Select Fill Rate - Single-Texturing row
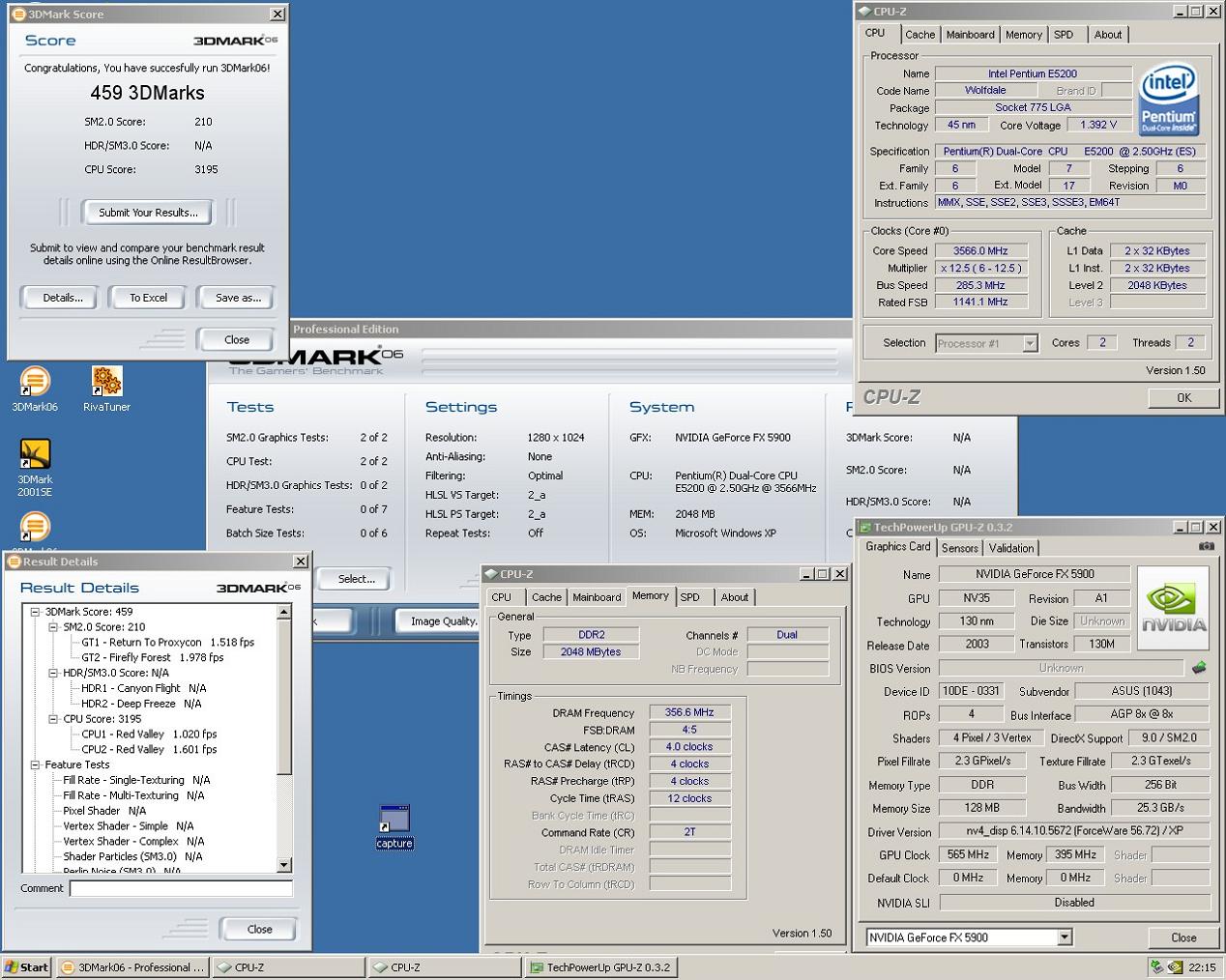This screenshot has height=980, width=1226. coord(136,780)
